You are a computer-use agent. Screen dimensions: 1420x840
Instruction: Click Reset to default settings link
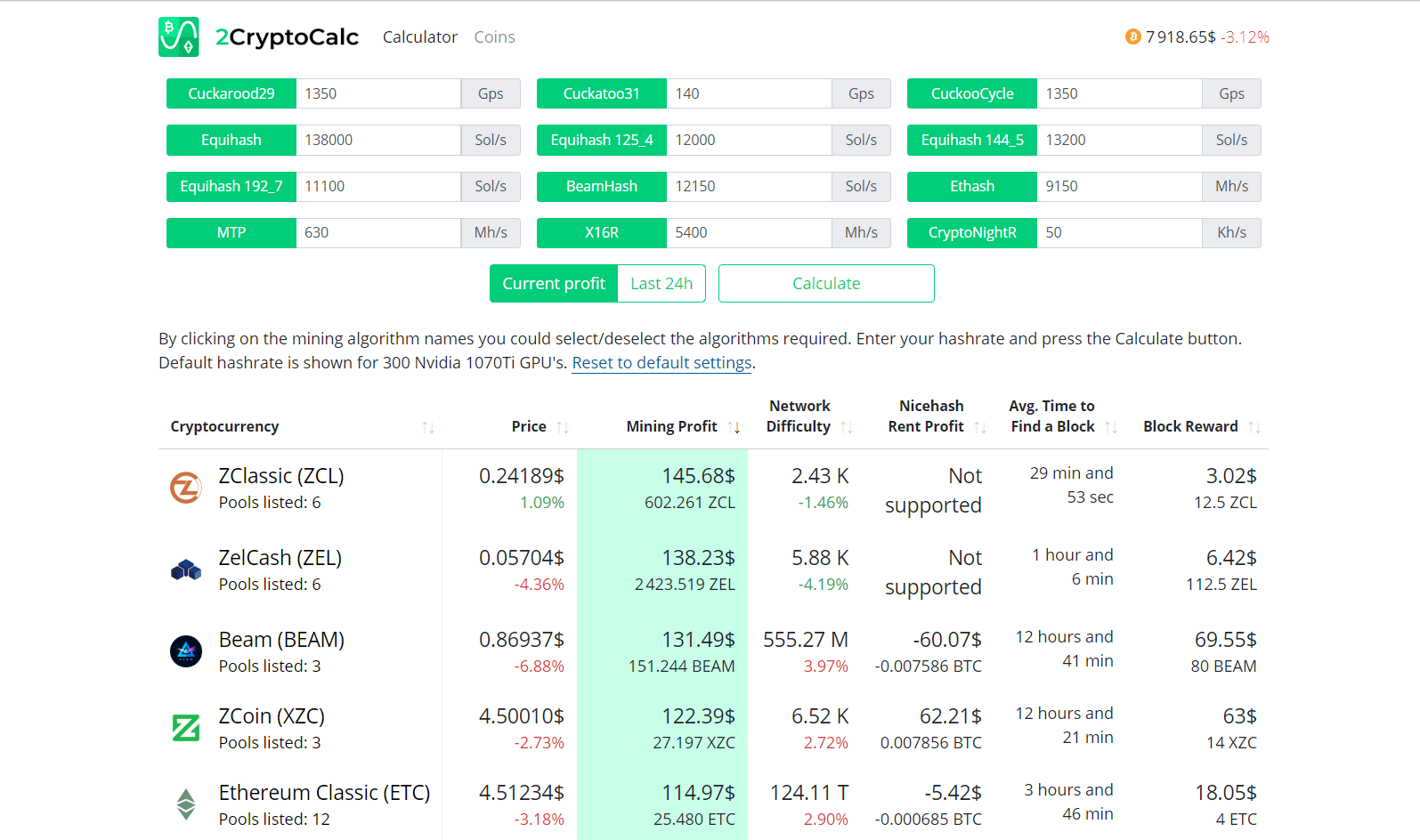point(661,363)
